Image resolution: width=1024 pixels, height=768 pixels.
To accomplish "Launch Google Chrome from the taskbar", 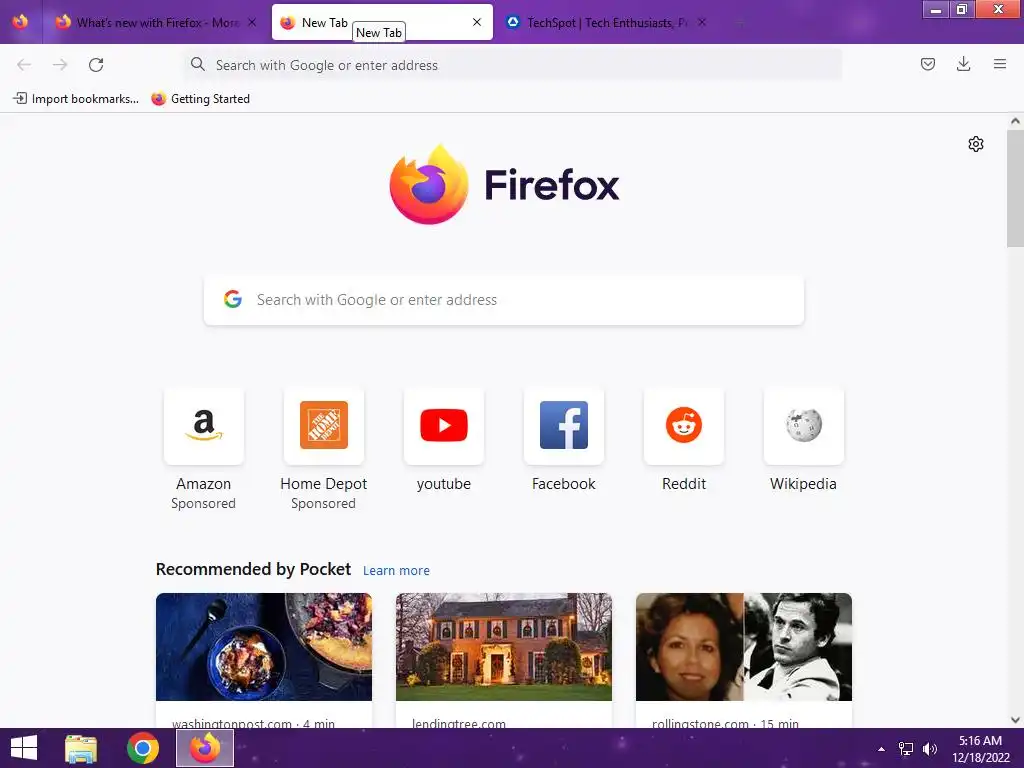I will click(x=143, y=748).
